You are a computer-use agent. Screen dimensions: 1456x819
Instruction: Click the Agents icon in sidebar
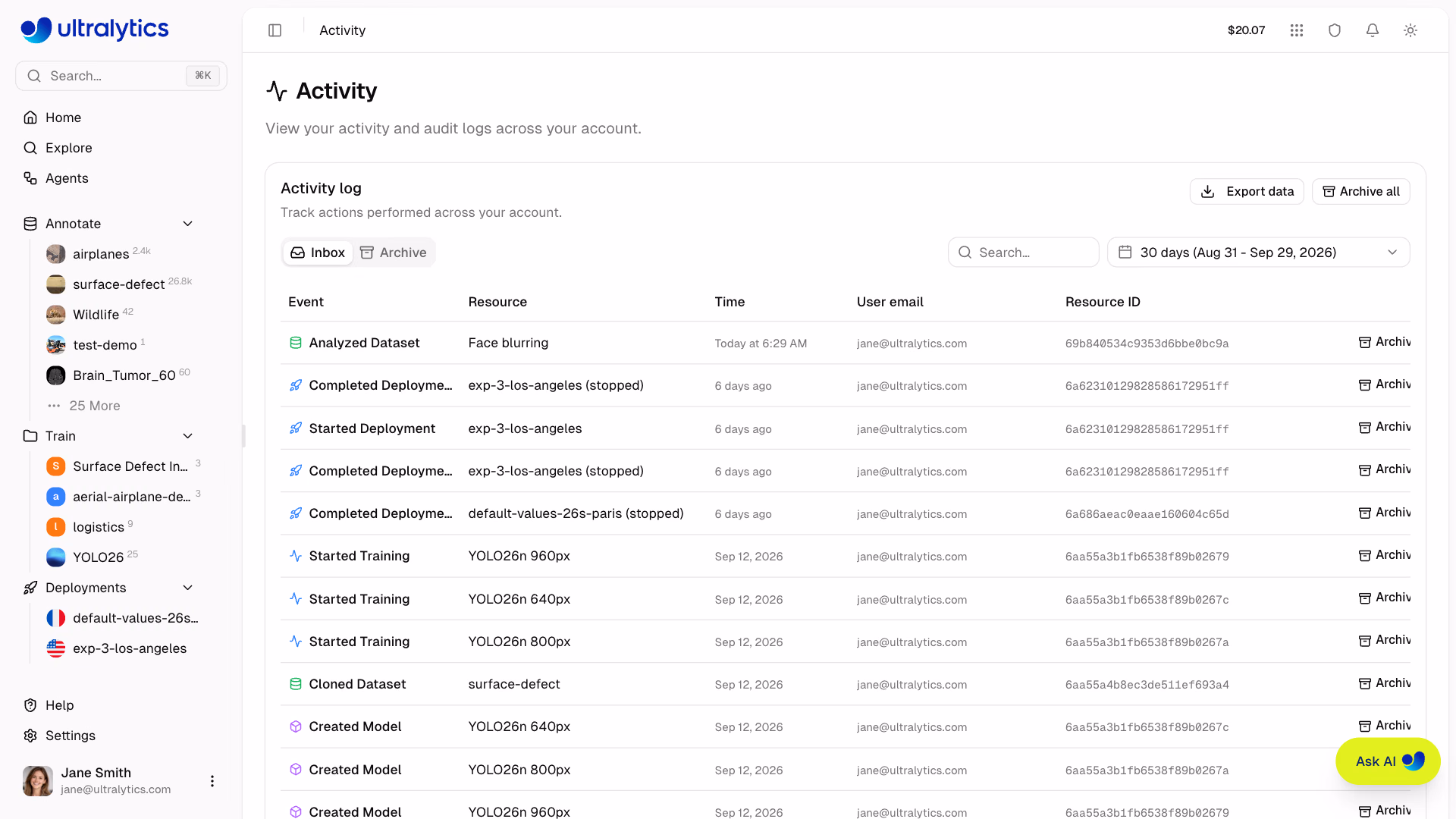pyautogui.click(x=30, y=178)
